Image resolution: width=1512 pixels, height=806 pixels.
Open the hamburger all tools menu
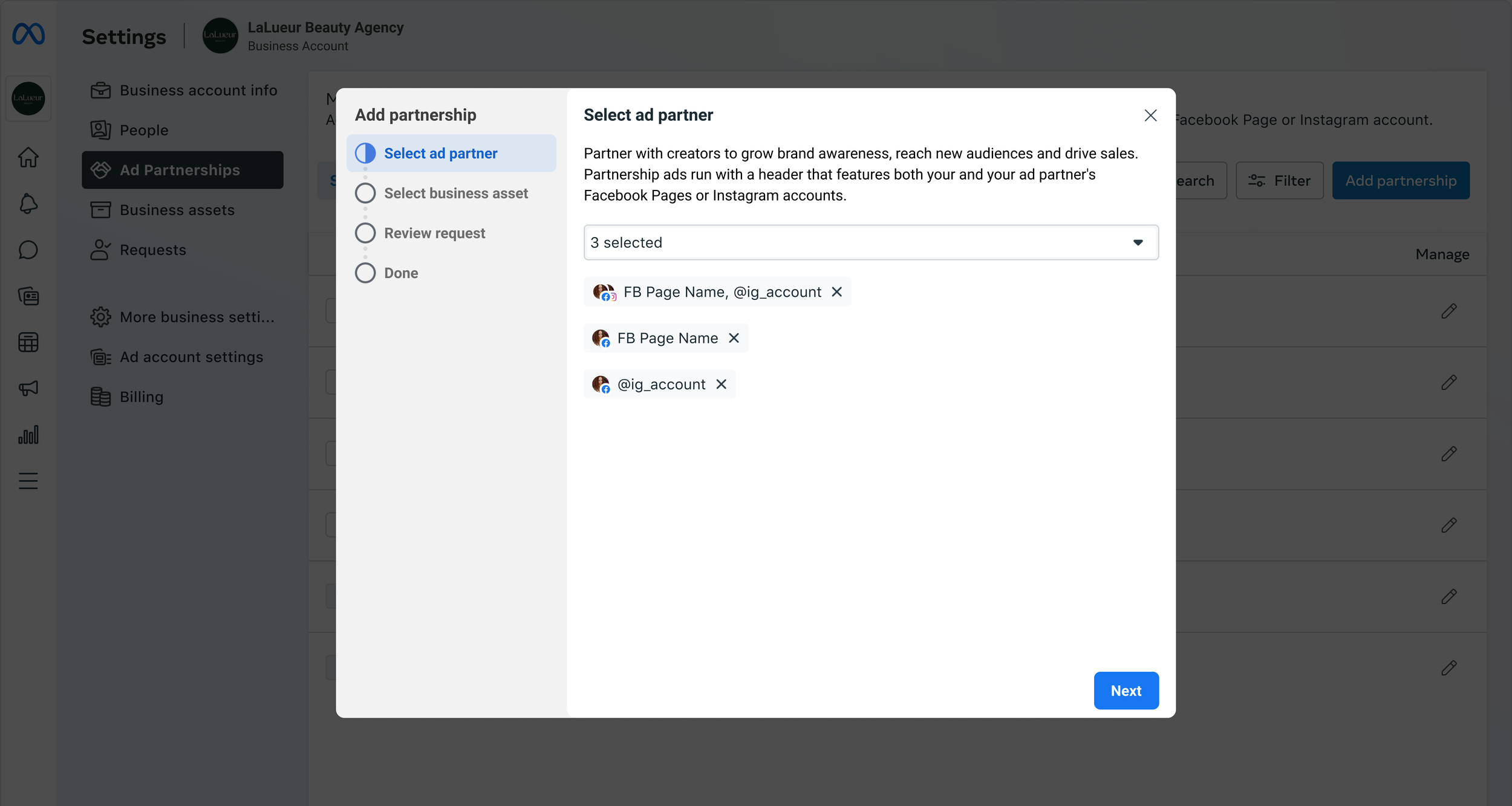pyautogui.click(x=28, y=481)
